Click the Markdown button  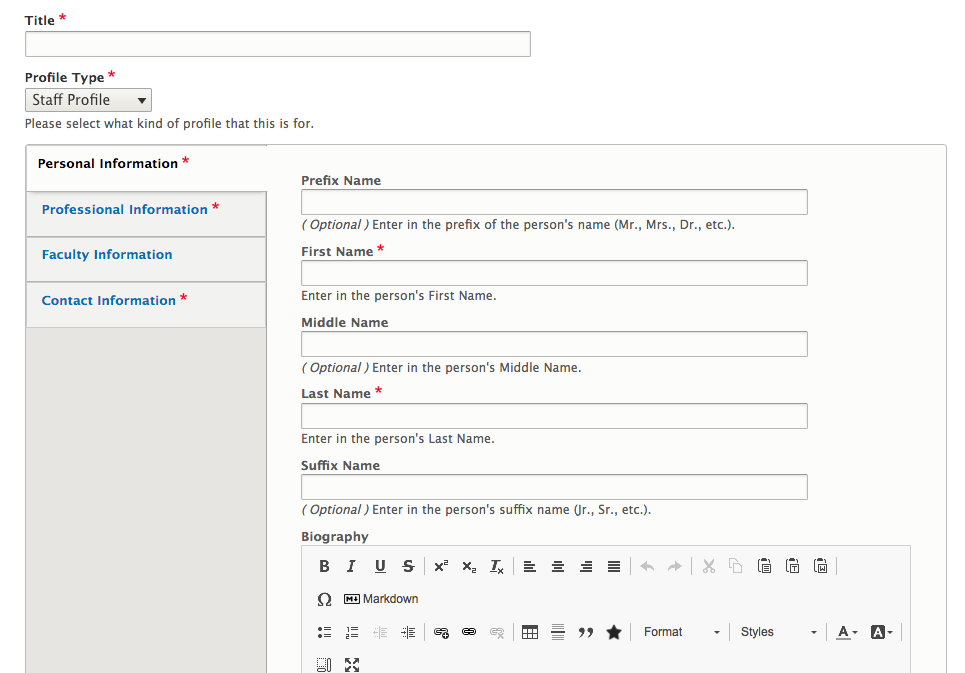point(381,599)
